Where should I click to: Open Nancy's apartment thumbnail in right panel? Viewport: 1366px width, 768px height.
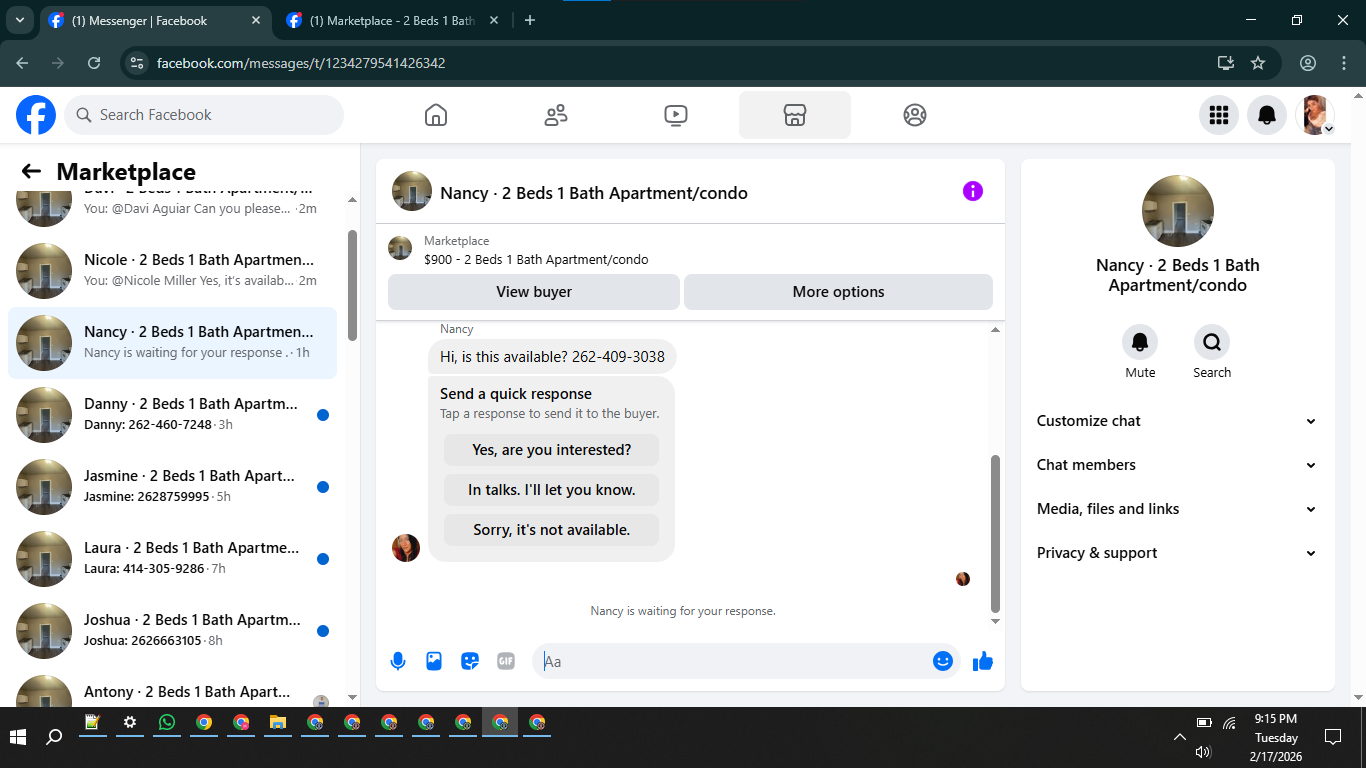[x=1178, y=211]
